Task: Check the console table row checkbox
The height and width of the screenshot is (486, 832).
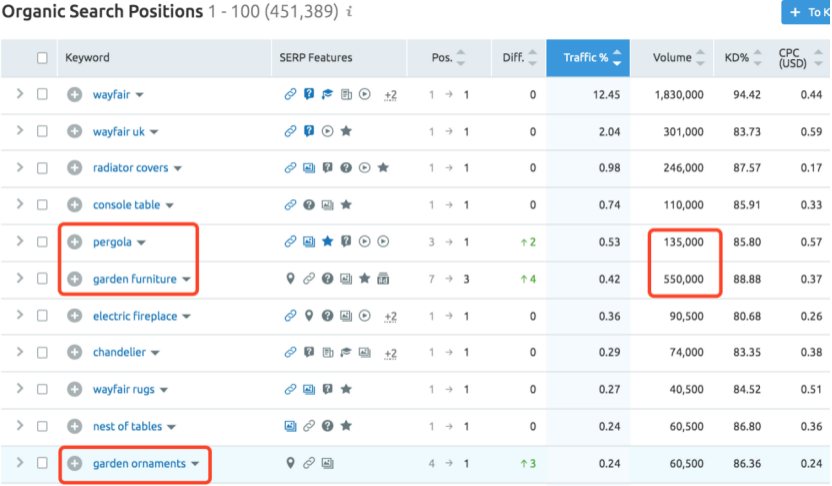Action: (42, 205)
